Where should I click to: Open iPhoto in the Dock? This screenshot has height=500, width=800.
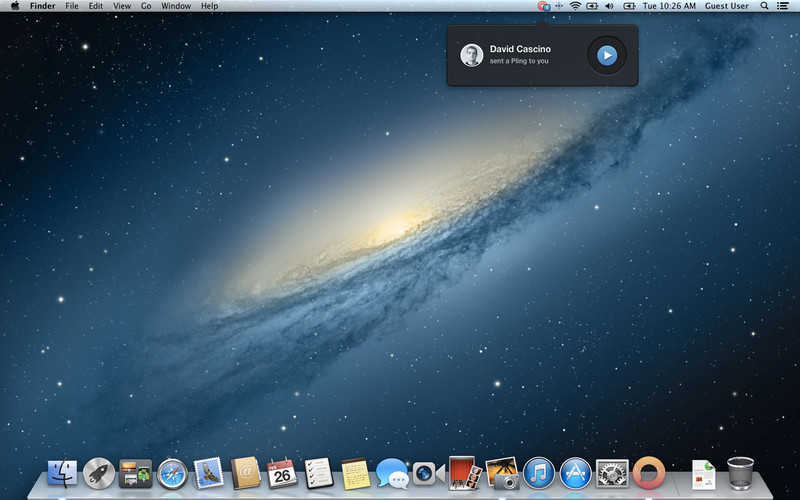click(502, 473)
